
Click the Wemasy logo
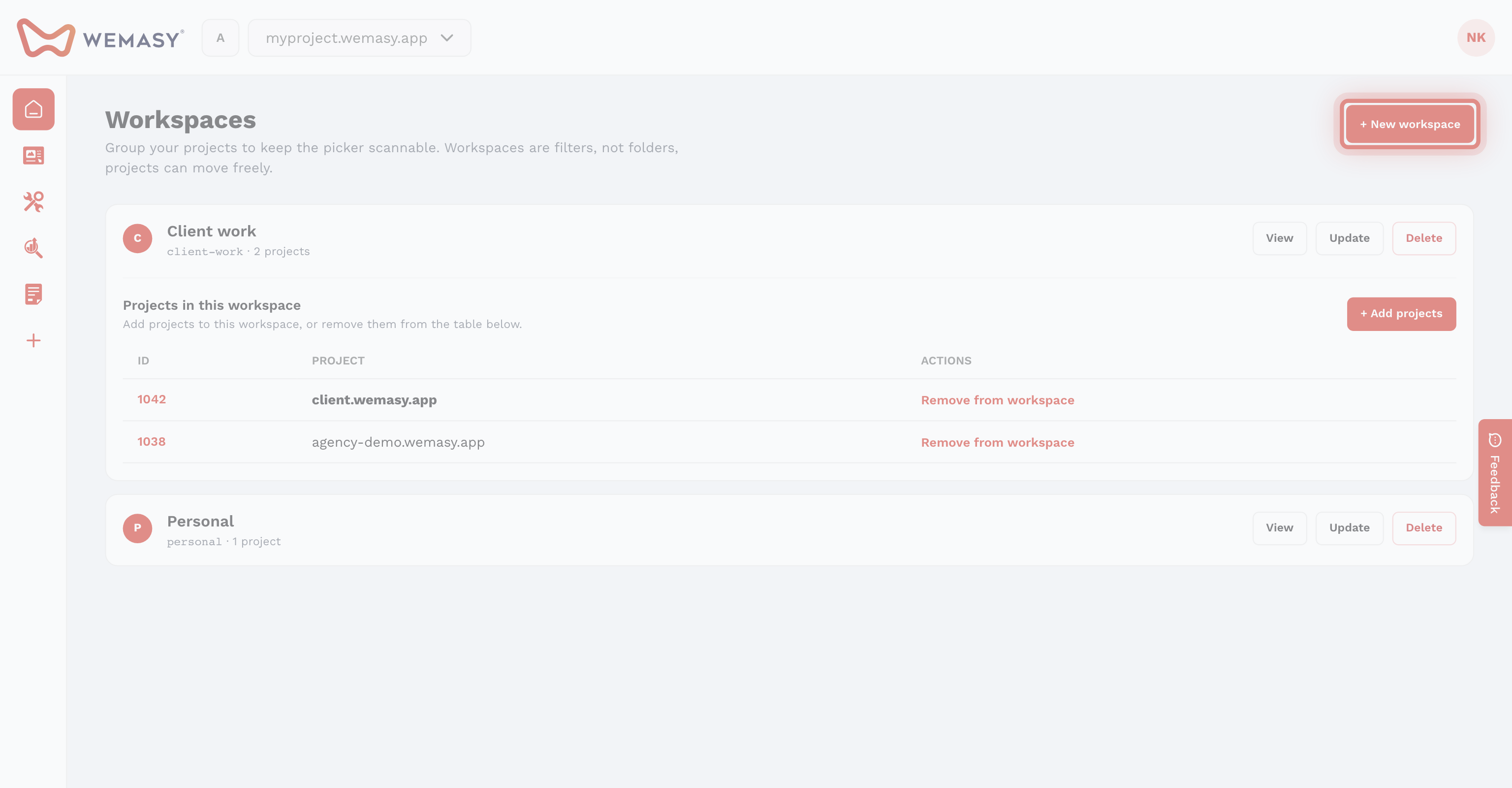tap(100, 37)
